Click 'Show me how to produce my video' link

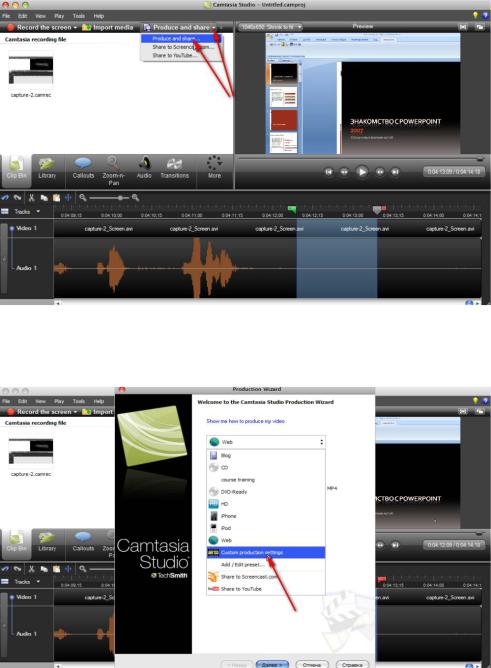245,421
